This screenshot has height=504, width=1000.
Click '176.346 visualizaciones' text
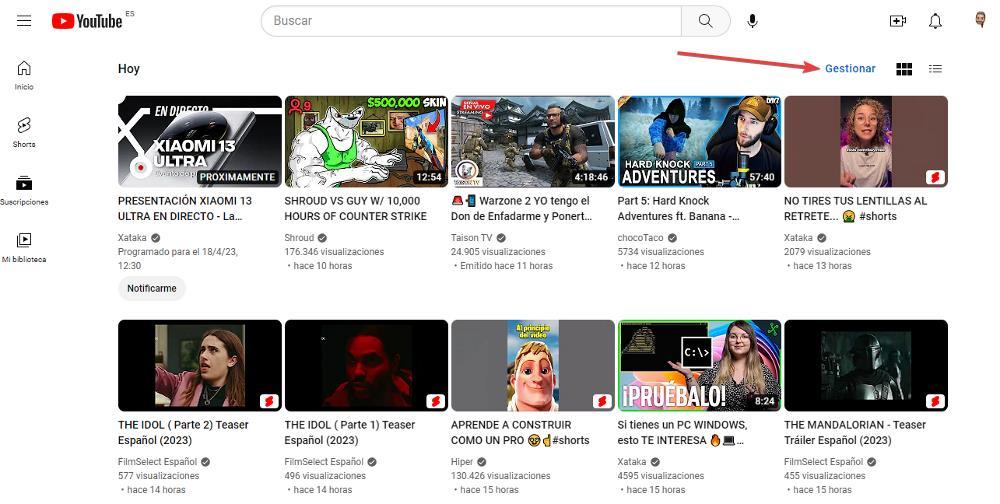pos(334,251)
